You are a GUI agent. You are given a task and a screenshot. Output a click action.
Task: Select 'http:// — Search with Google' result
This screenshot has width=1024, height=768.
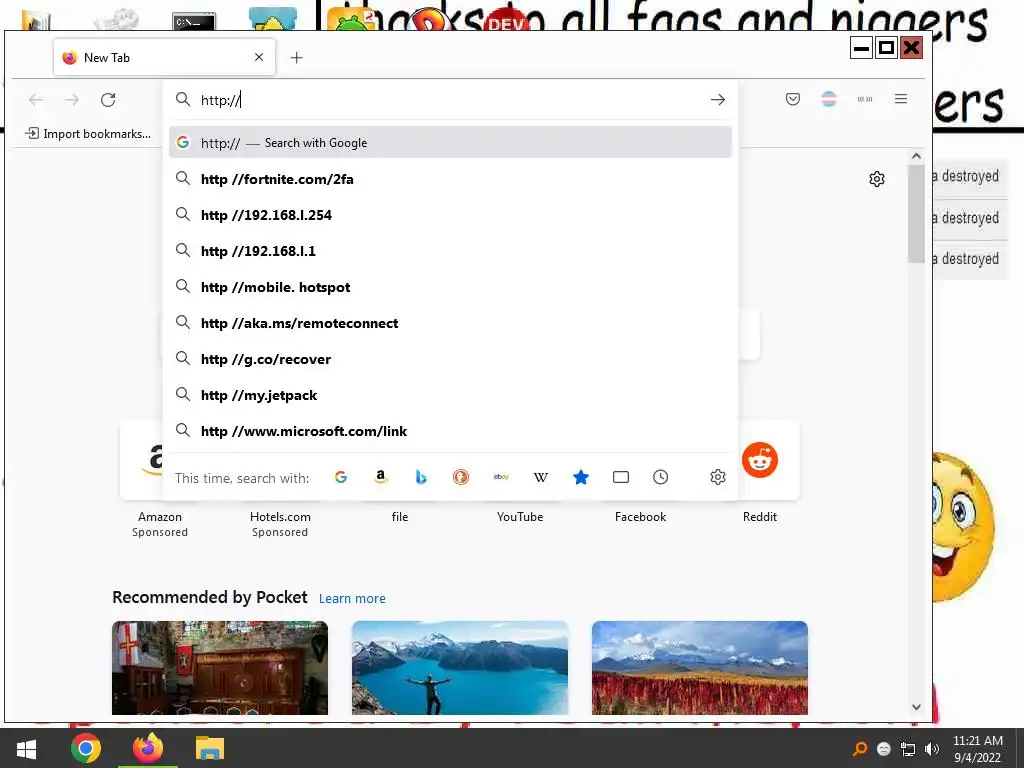click(450, 142)
